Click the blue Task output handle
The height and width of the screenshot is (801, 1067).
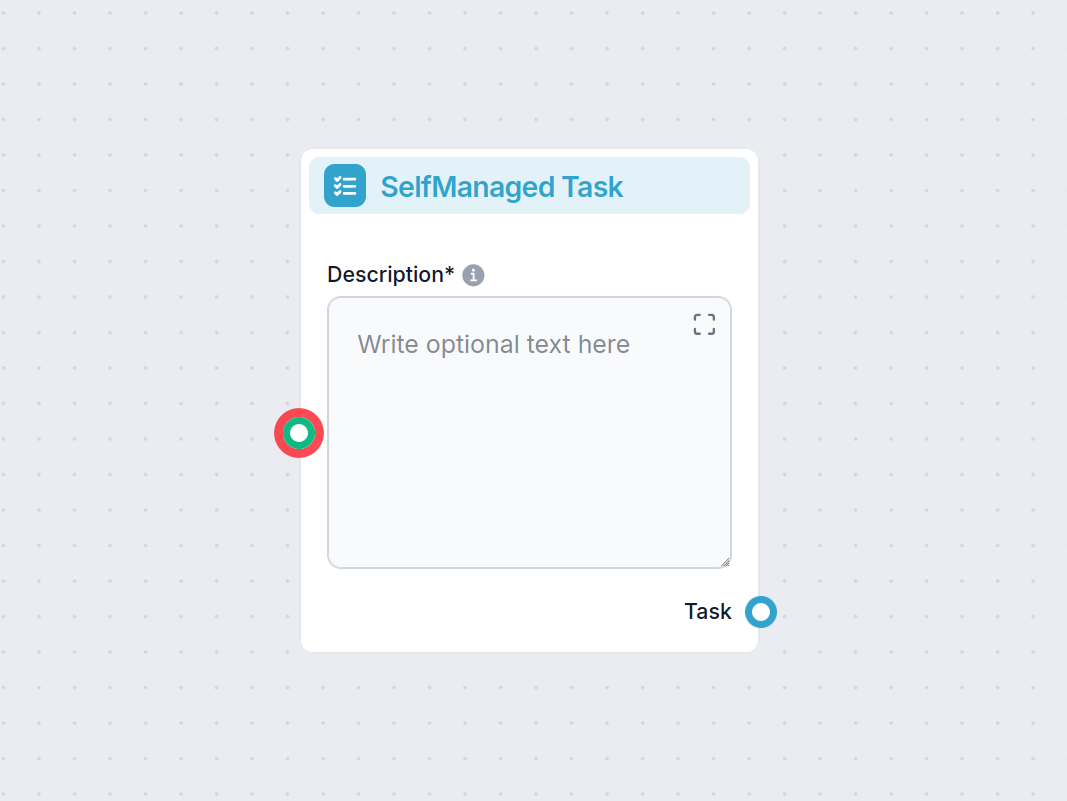click(x=761, y=612)
